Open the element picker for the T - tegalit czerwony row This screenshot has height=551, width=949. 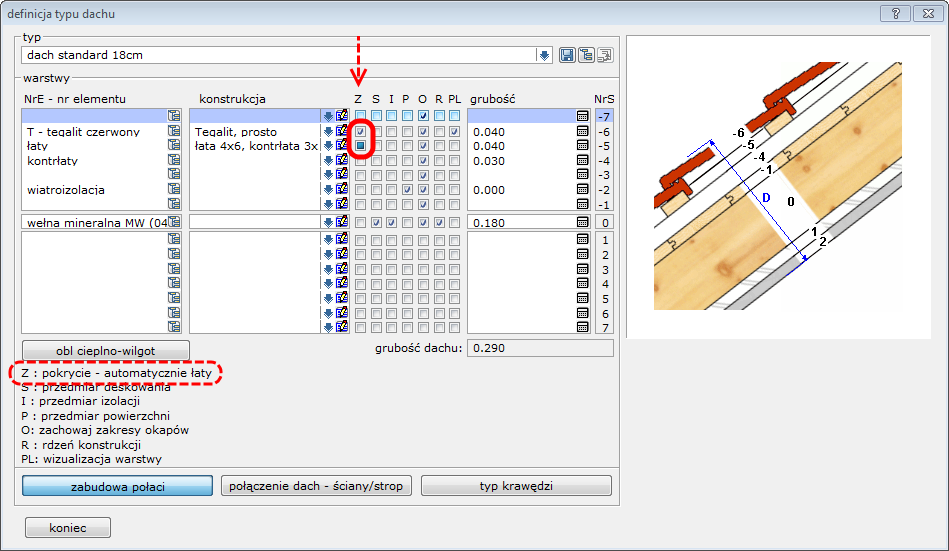tap(174, 131)
